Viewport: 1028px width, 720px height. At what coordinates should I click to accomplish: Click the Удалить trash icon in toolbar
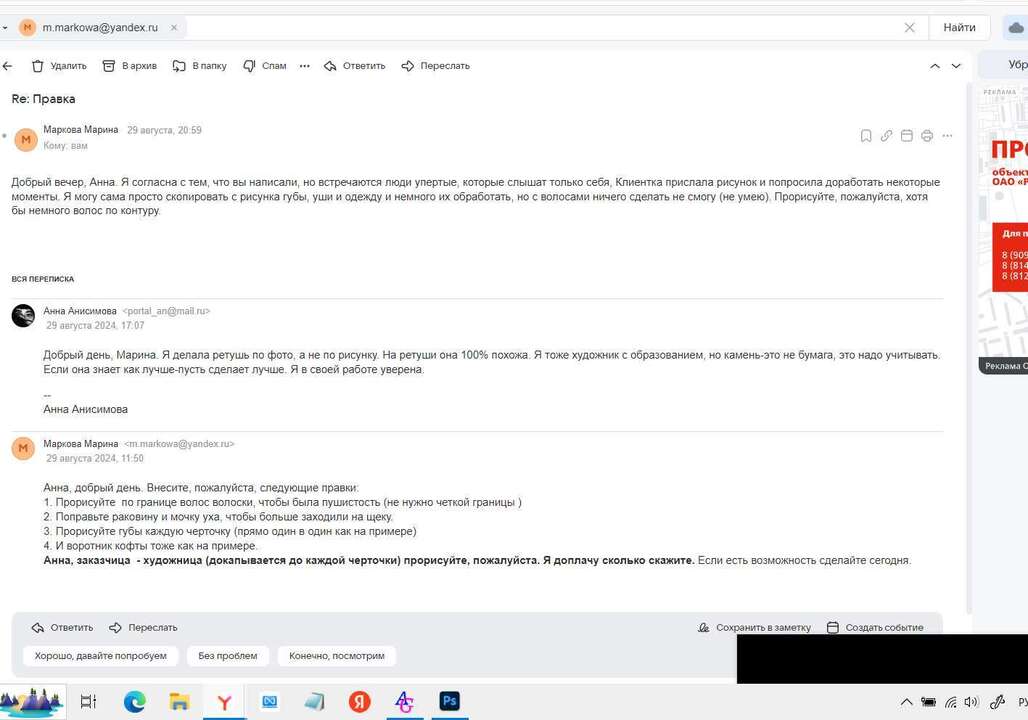(38, 66)
